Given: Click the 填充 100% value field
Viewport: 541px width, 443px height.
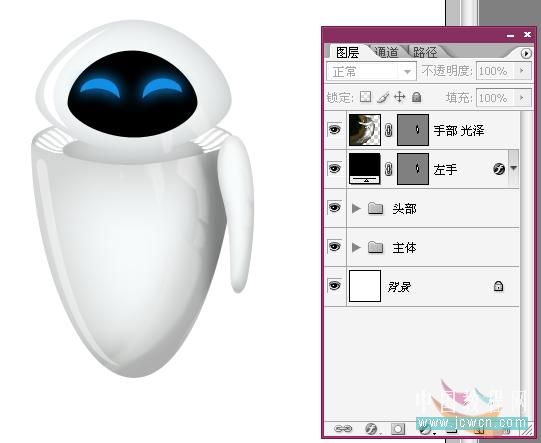Looking at the screenshot, I should [x=495, y=98].
